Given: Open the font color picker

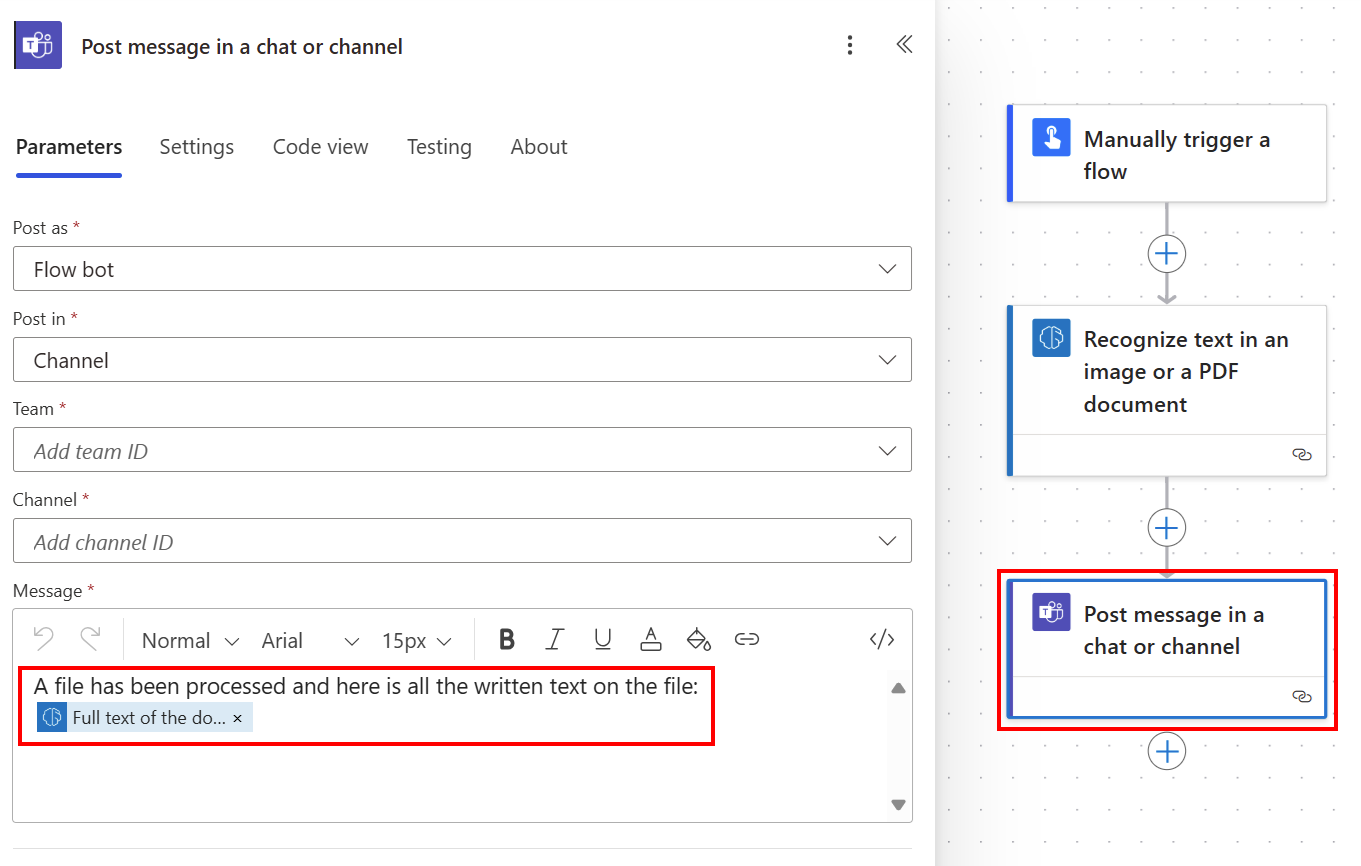Looking at the screenshot, I should coord(650,640).
